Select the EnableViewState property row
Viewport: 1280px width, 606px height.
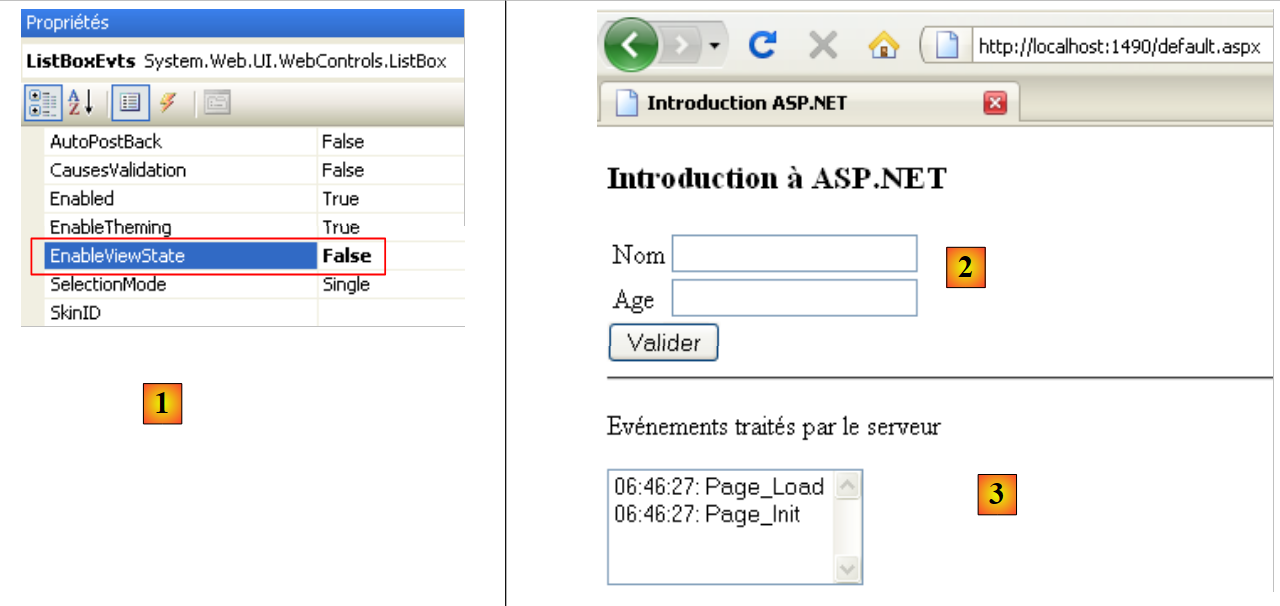pos(180,256)
